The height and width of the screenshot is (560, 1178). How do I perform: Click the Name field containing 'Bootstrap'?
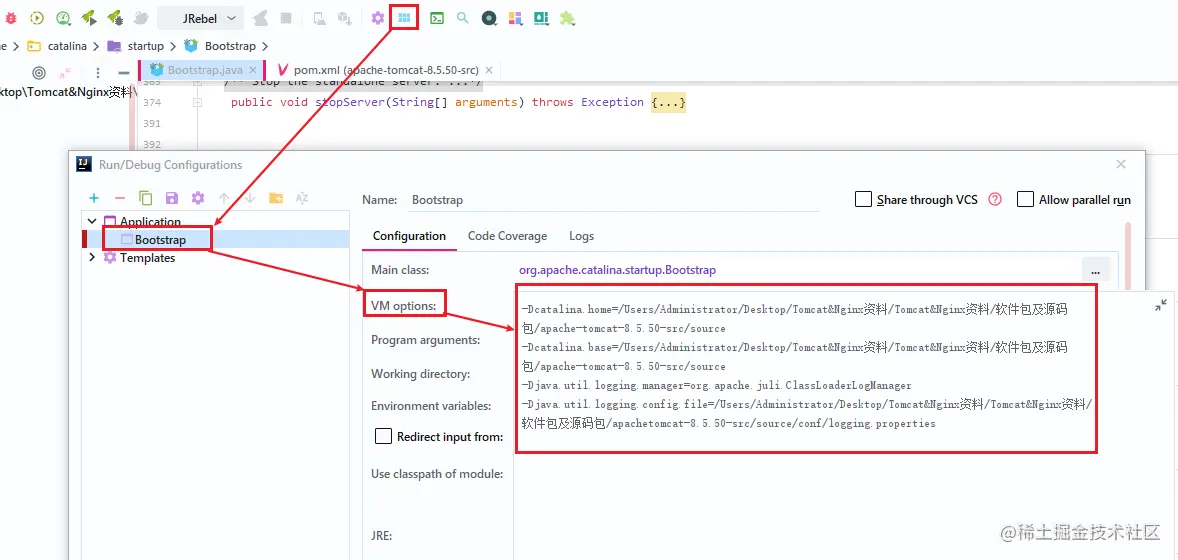(615, 200)
